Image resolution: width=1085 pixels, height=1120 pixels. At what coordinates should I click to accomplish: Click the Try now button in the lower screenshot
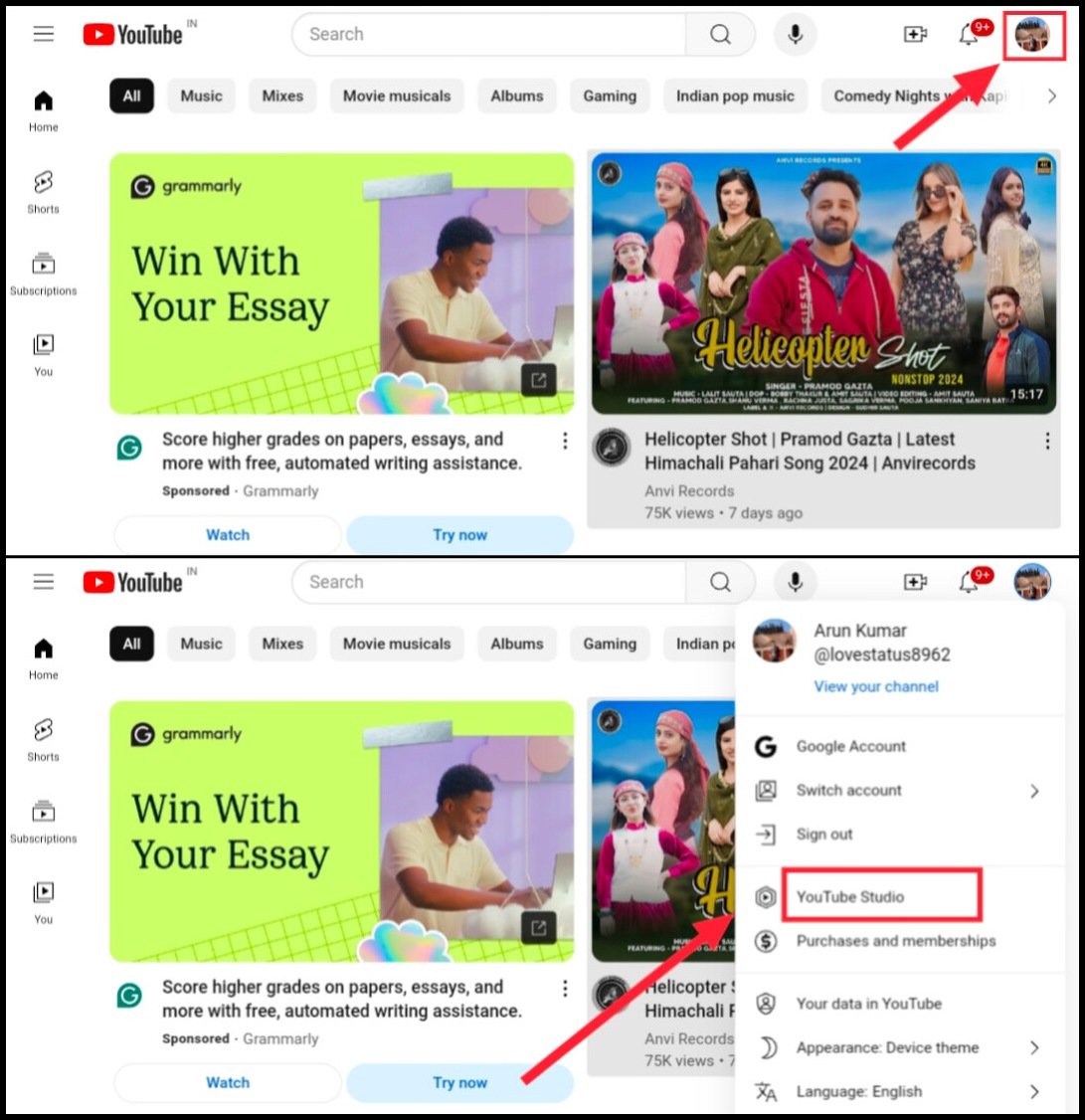pyautogui.click(x=459, y=1082)
